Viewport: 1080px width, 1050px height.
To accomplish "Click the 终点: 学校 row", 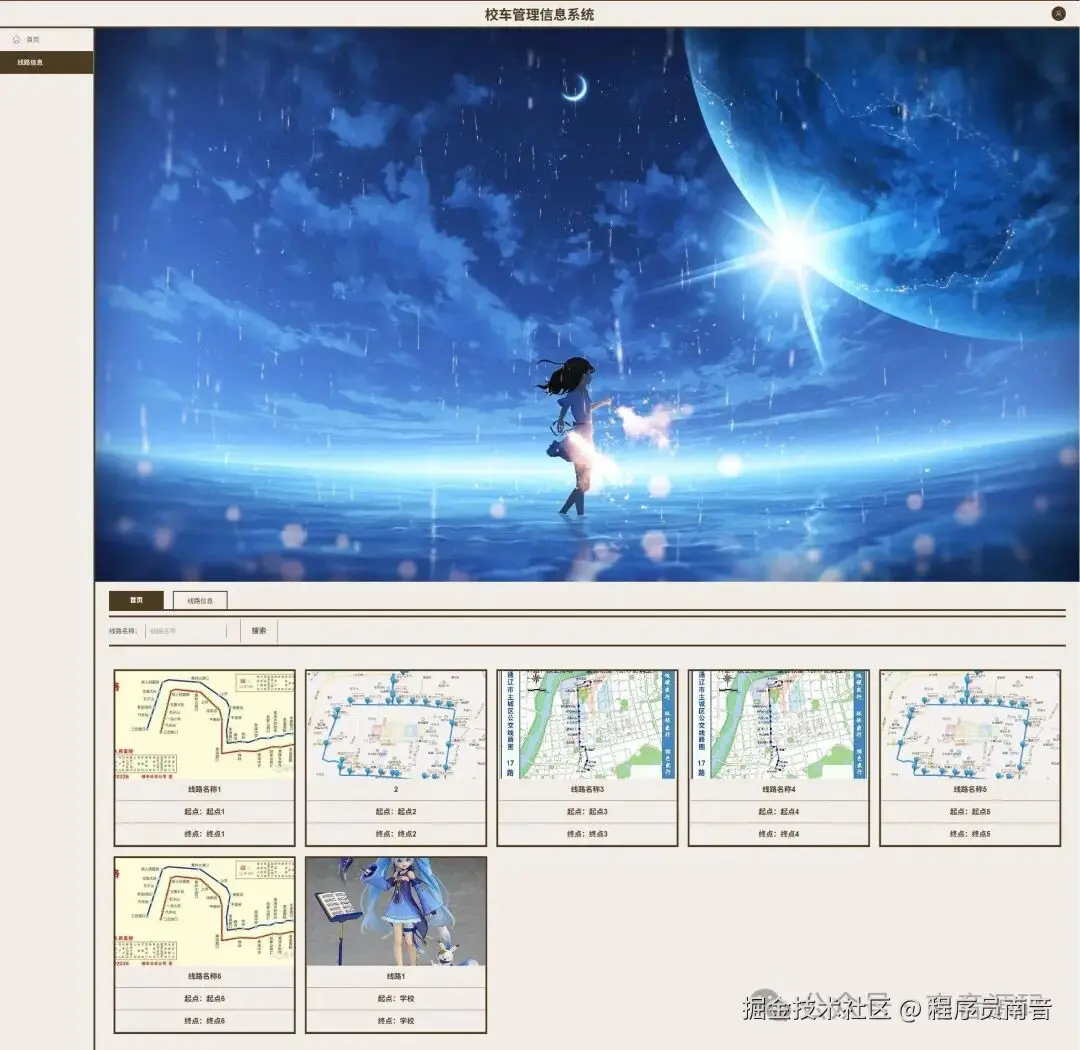I will click(396, 1020).
